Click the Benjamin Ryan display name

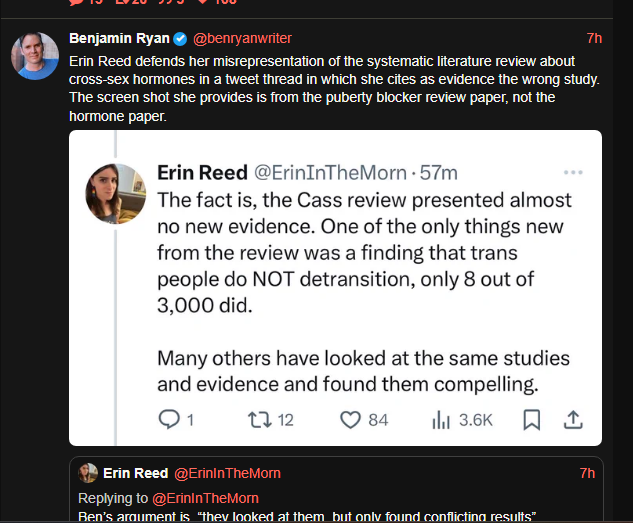(x=119, y=39)
